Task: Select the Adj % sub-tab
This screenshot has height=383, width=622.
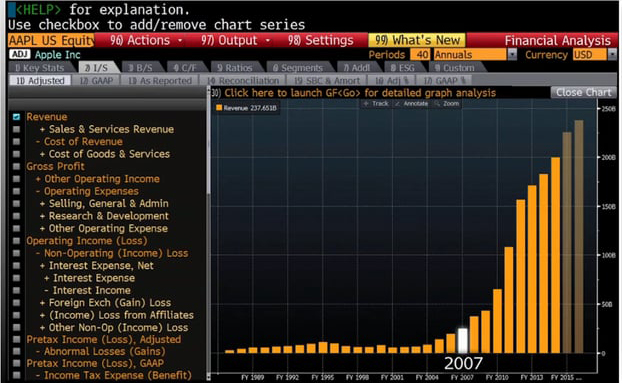Action: pyautogui.click(x=392, y=80)
